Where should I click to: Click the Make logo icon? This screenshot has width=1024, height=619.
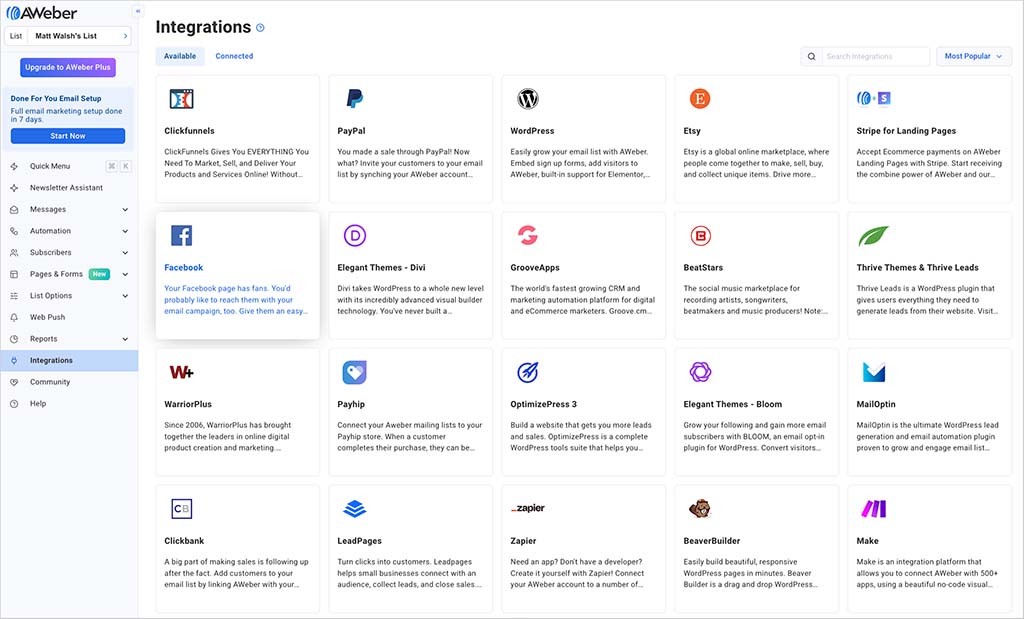[x=874, y=509]
